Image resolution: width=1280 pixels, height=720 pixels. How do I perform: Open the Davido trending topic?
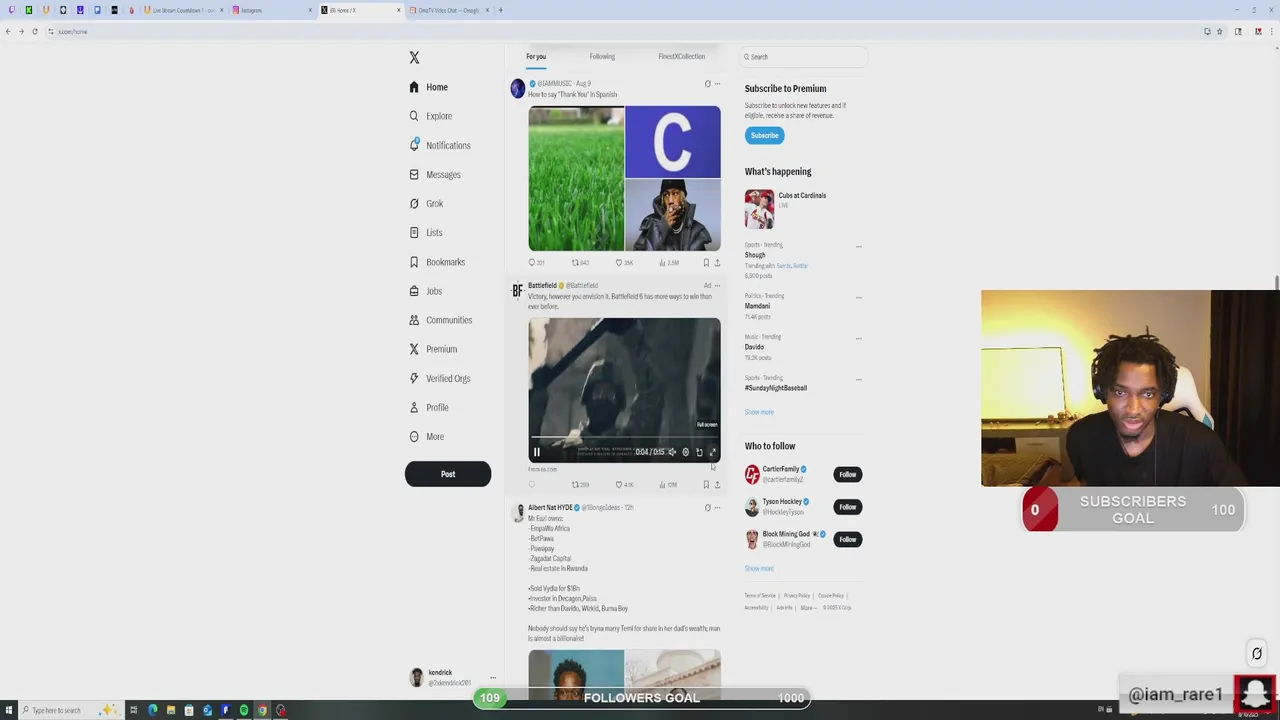(x=754, y=347)
